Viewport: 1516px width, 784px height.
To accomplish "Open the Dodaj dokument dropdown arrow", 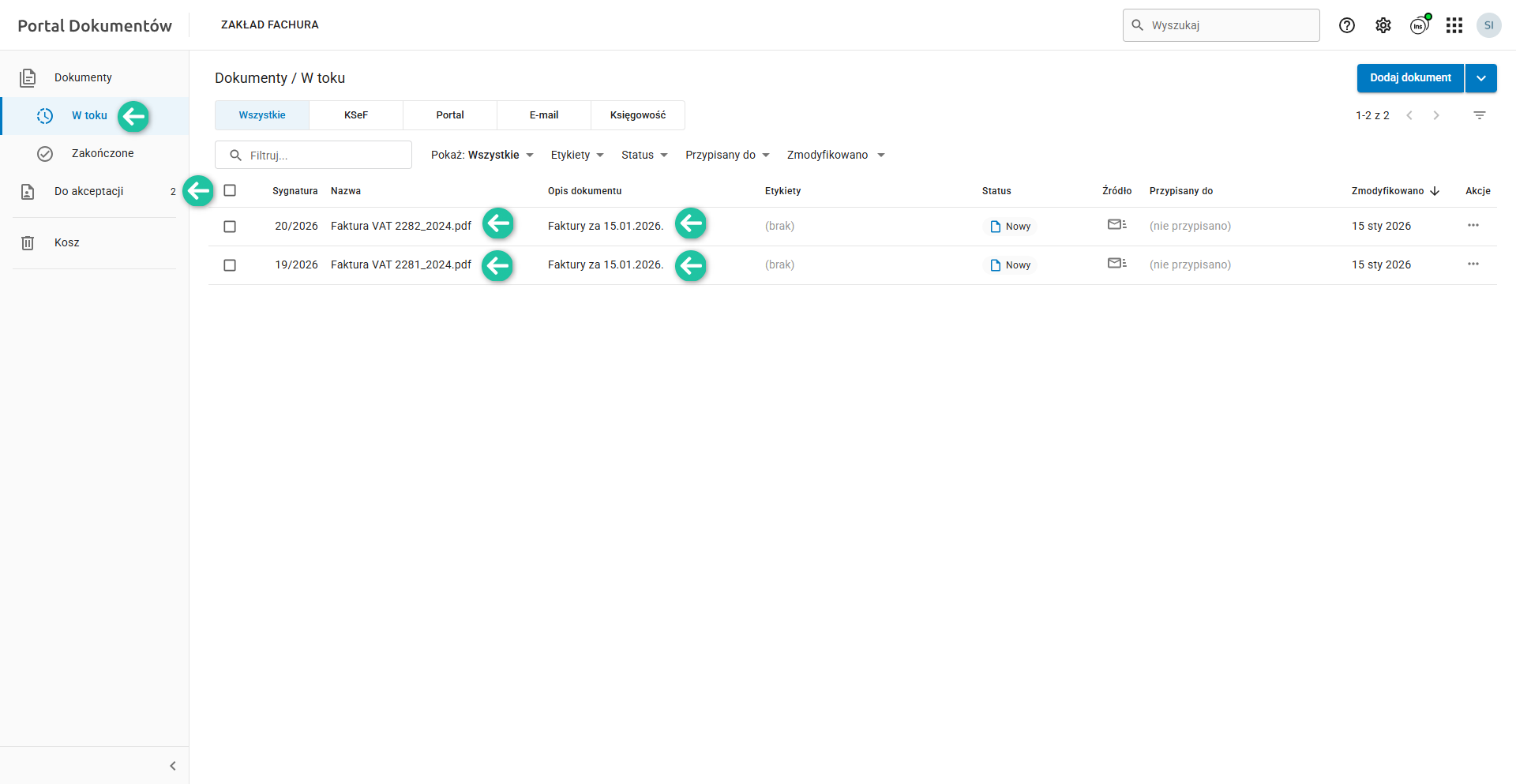I will [1481, 78].
